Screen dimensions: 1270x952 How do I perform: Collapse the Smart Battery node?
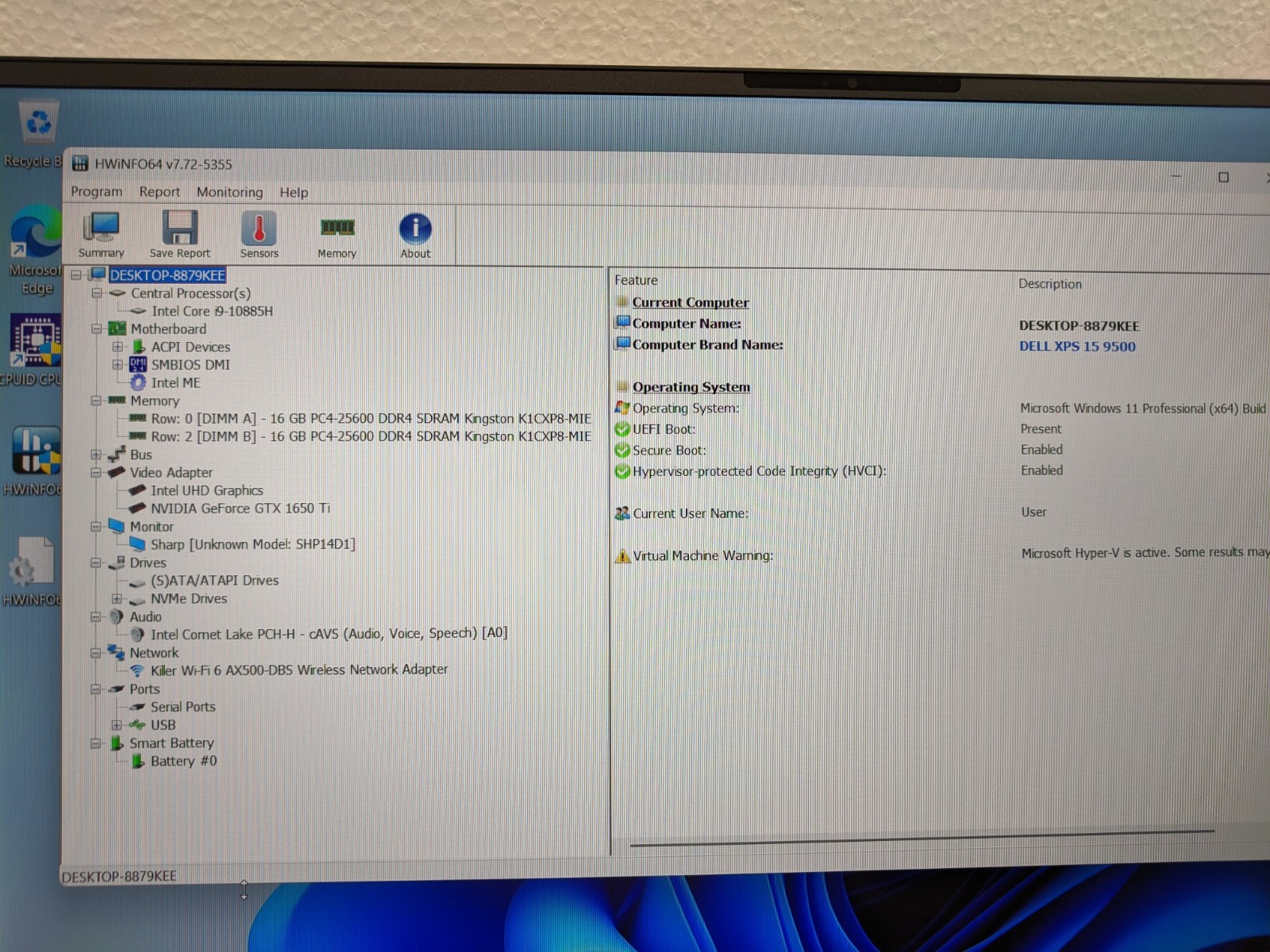click(x=95, y=743)
